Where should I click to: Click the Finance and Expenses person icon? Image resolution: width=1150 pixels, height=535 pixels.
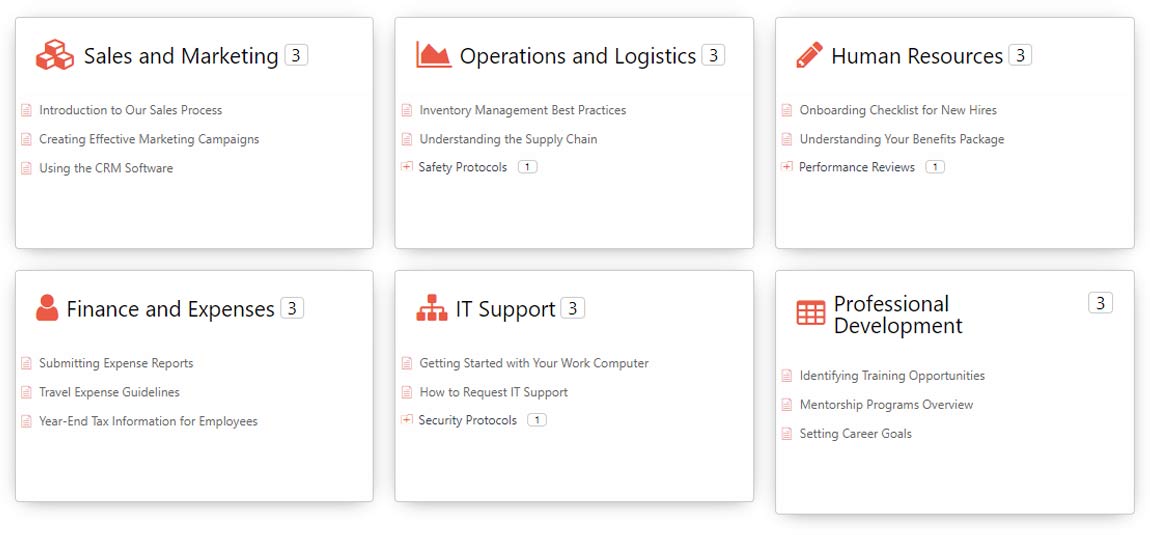(46, 308)
